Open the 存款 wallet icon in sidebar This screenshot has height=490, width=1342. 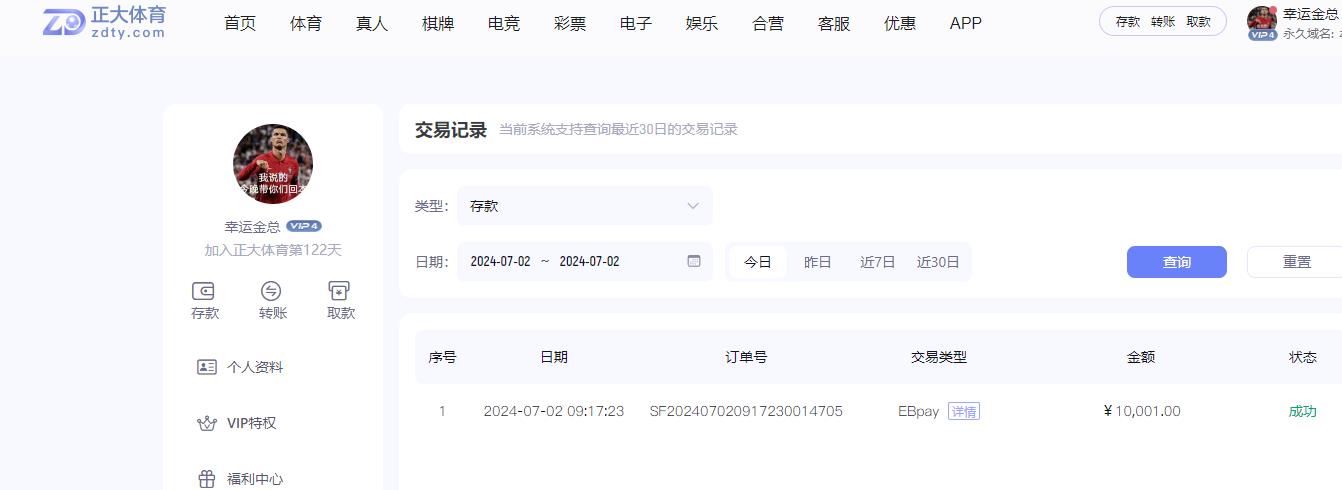pyautogui.click(x=204, y=291)
